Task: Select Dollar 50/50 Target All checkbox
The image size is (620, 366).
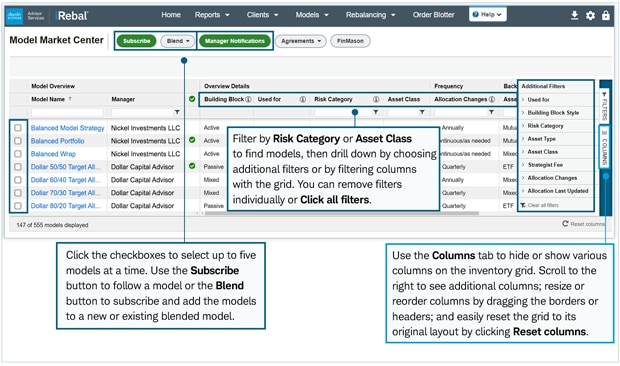Action: [x=18, y=167]
